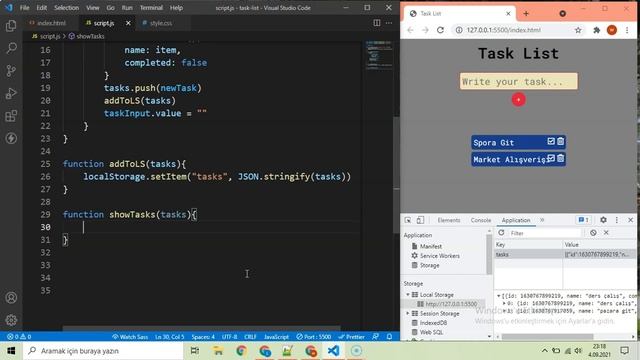Click Chrome back navigation arrow
Viewport: 640px width, 360px height.
click(410, 30)
